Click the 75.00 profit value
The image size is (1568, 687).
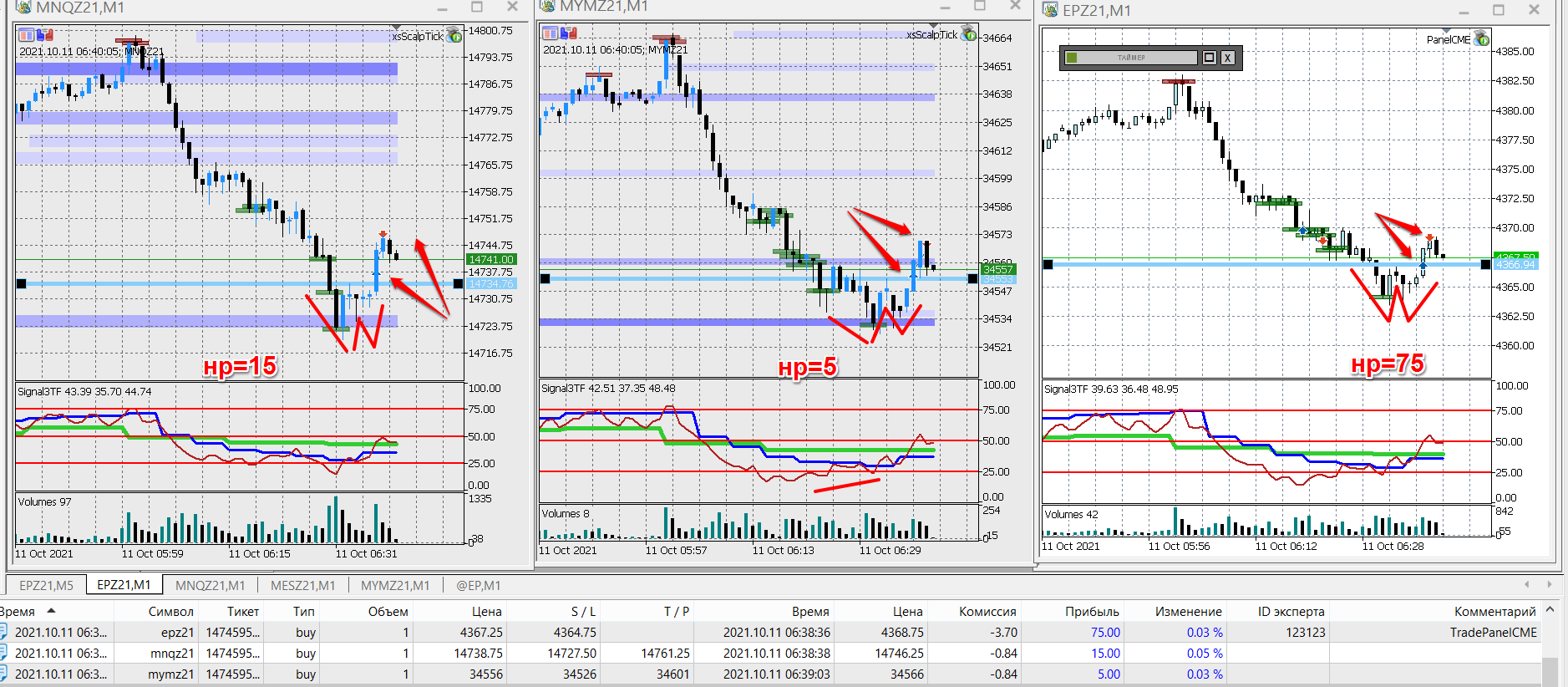[x=1105, y=632]
